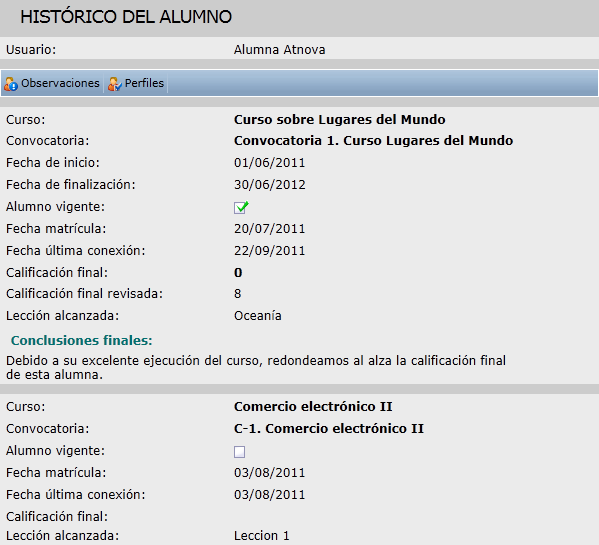Click C-1. Comercio electrónico II convocatoria
Screen dimensions: 599x545
(x=329, y=429)
